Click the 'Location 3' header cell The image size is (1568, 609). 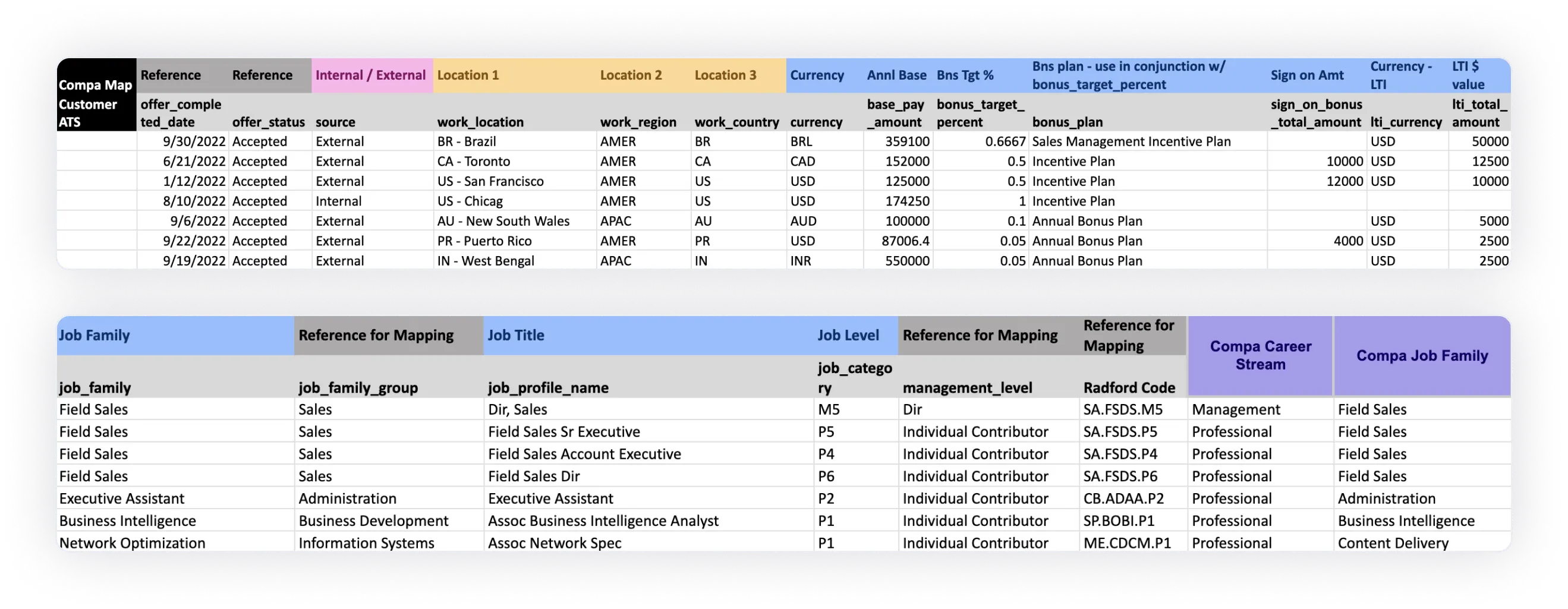tap(738, 75)
